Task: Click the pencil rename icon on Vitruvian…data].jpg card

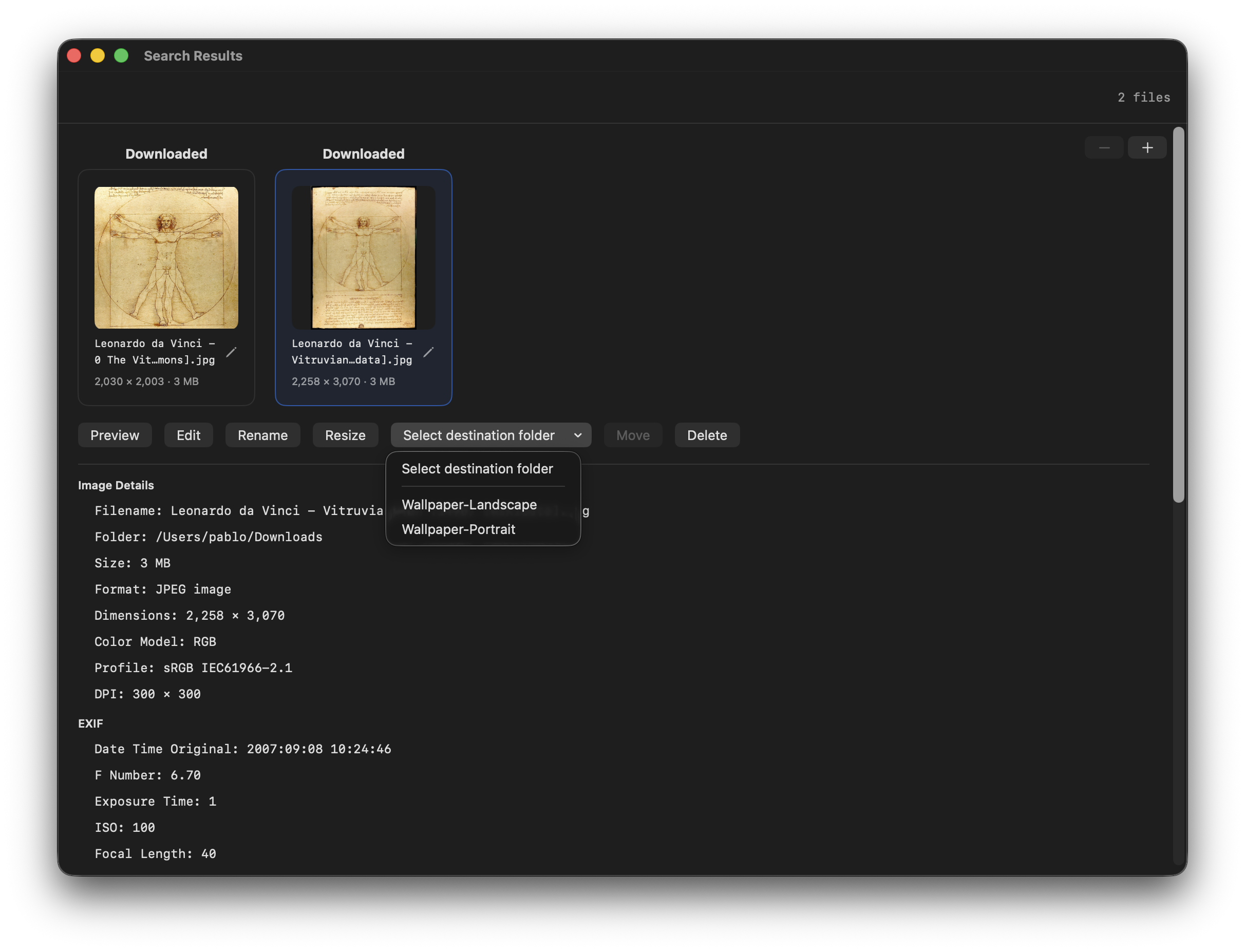Action: (428, 352)
